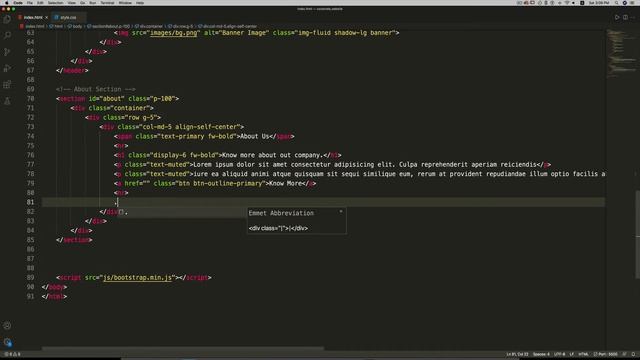Open the Edit menu

(x=40, y=3)
